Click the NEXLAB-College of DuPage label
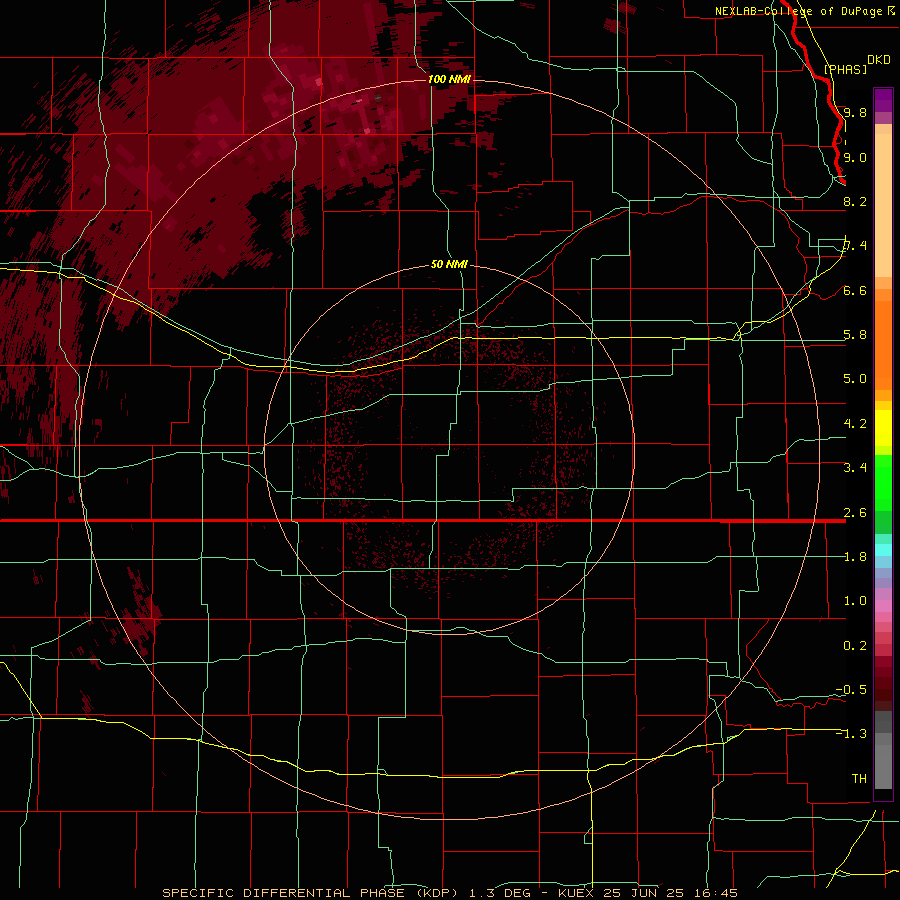900x900 pixels. click(798, 11)
